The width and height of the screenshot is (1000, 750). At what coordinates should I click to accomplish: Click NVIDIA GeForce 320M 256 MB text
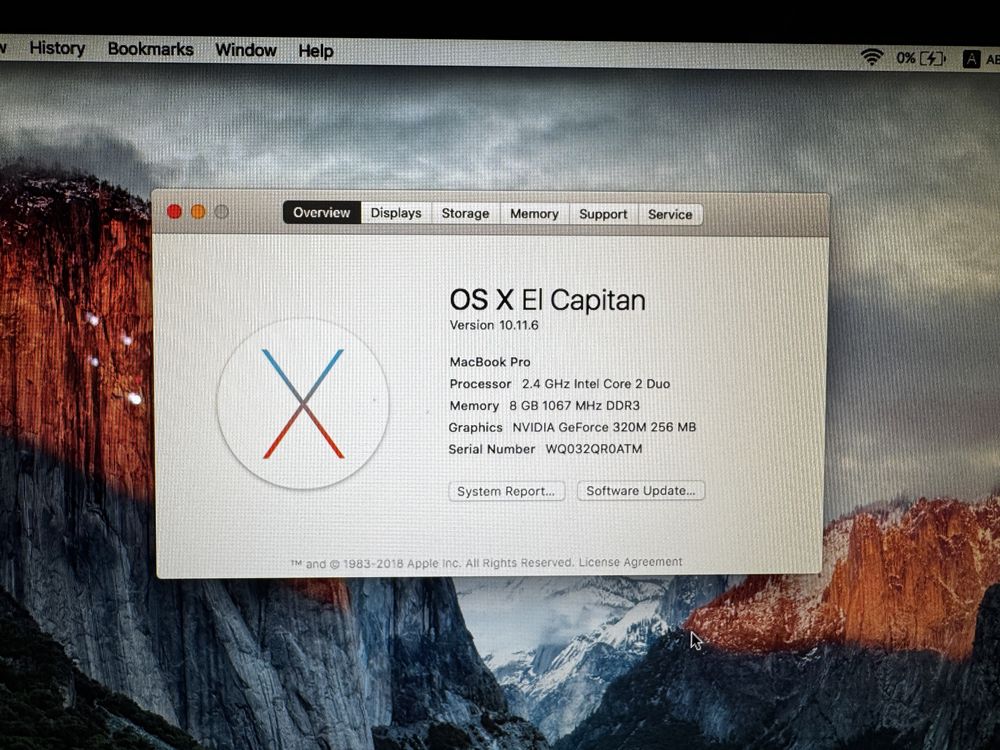point(605,427)
